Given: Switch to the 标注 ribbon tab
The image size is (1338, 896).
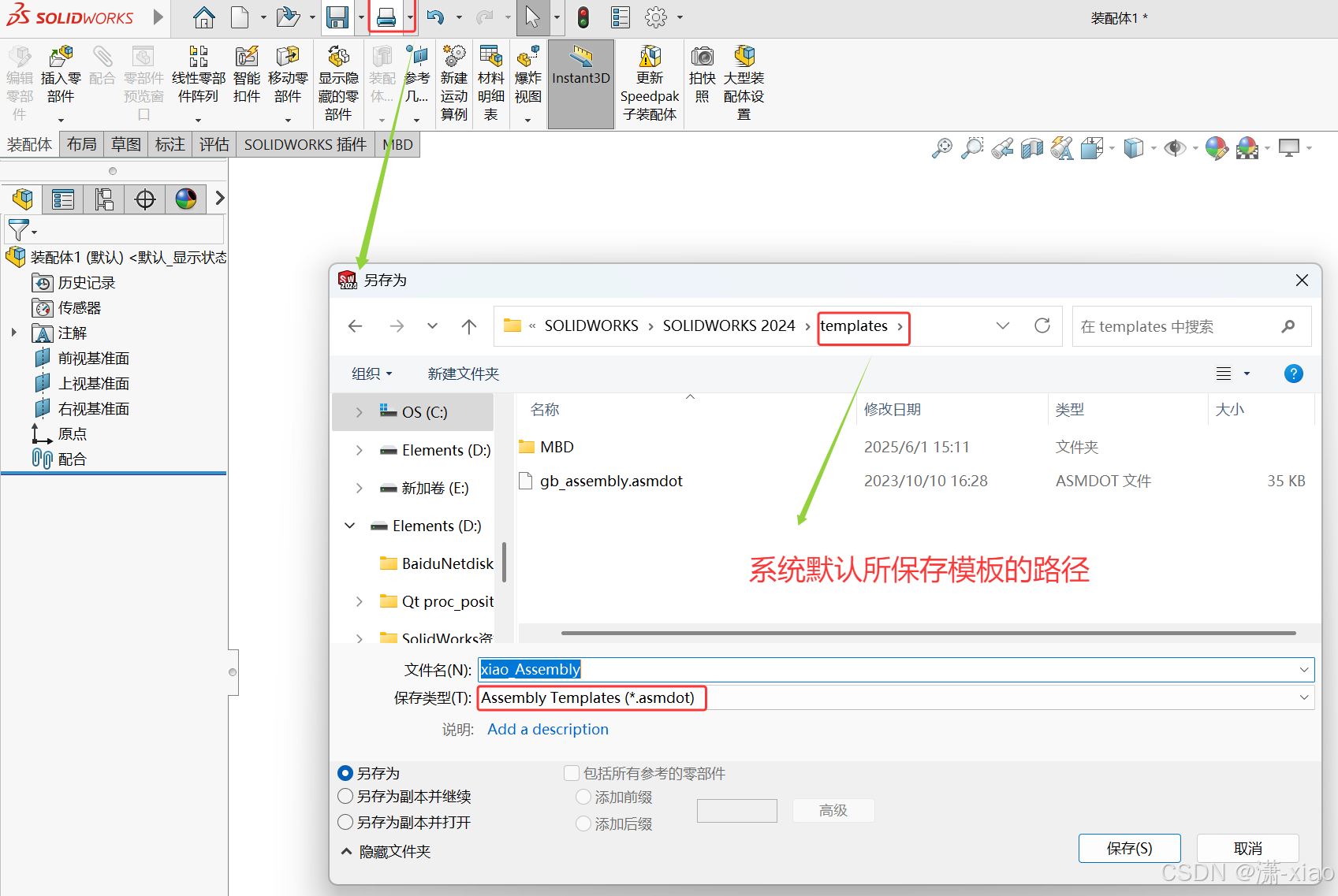Looking at the screenshot, I should (x=170, y=144).
